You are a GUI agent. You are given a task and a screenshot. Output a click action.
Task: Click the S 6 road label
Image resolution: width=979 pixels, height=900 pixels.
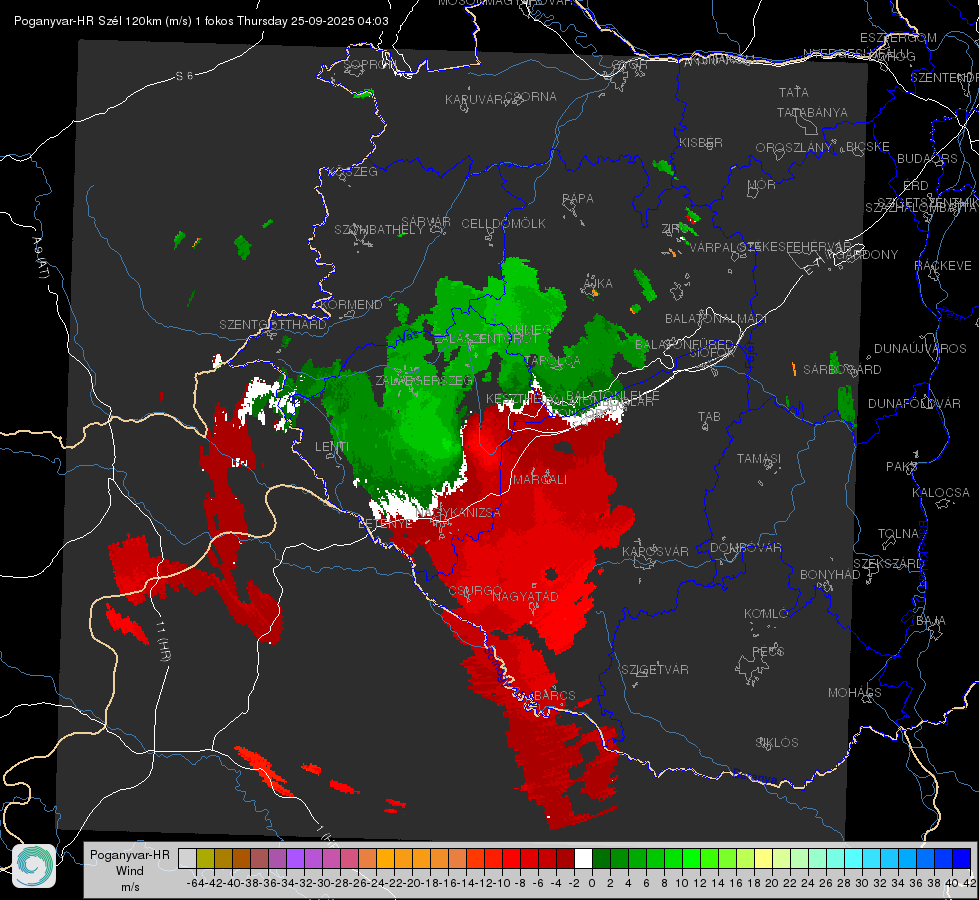184,76
